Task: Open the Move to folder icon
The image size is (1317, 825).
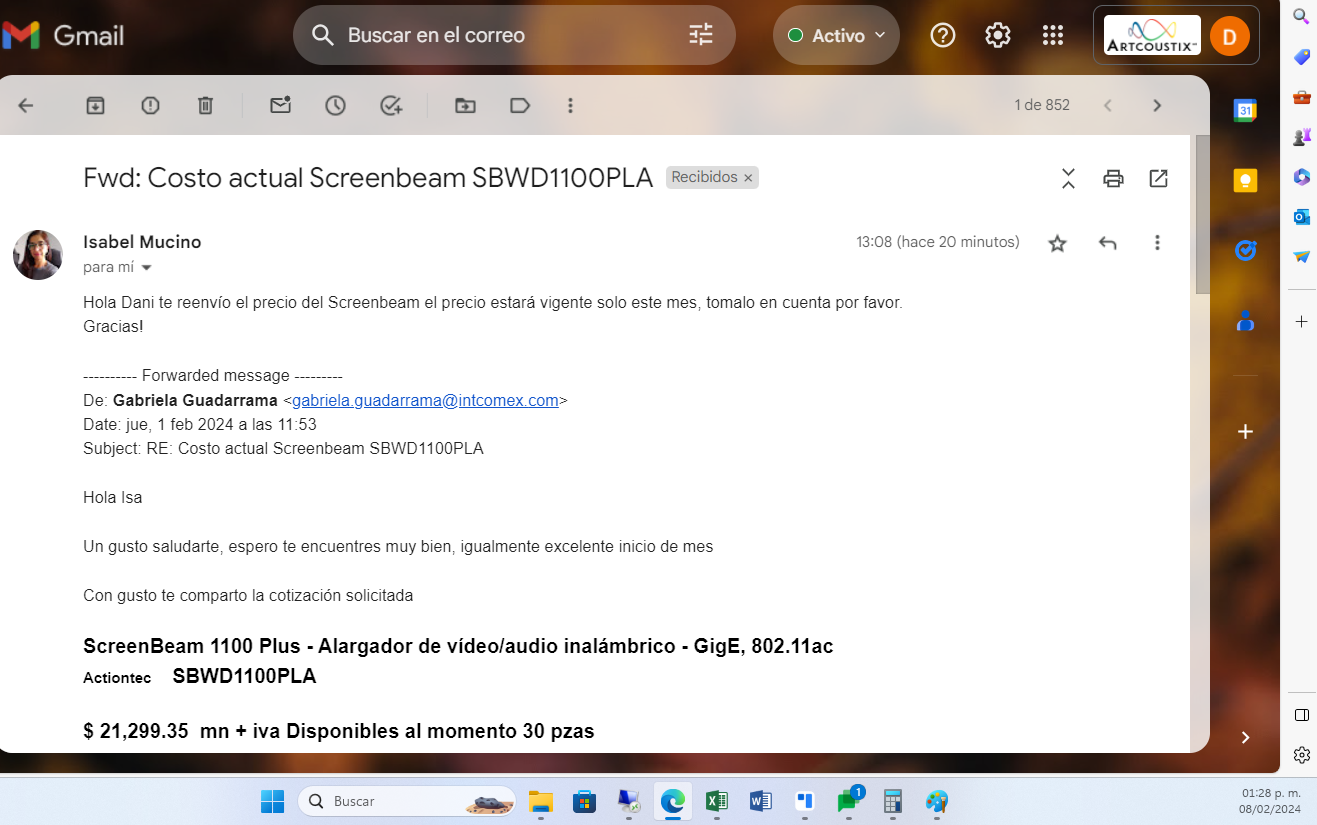Action: 465,105
